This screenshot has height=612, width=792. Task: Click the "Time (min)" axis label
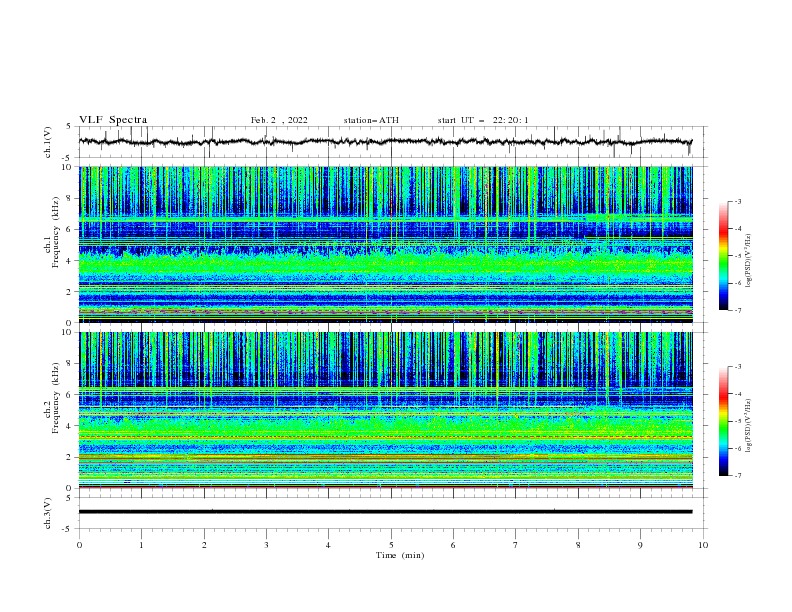point(400,555)
